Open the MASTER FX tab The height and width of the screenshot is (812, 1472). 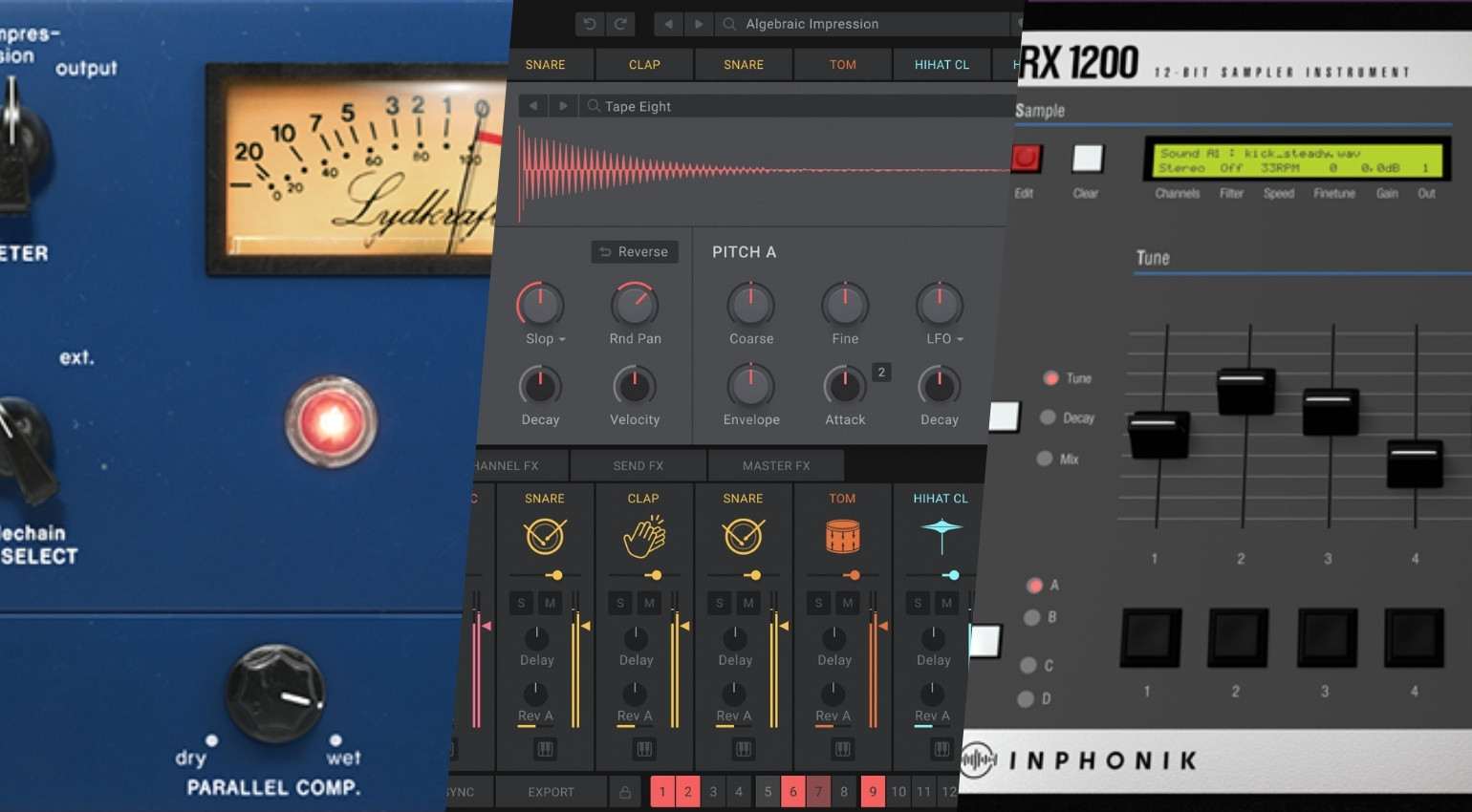pyautogui.click(x=775, y=465)
